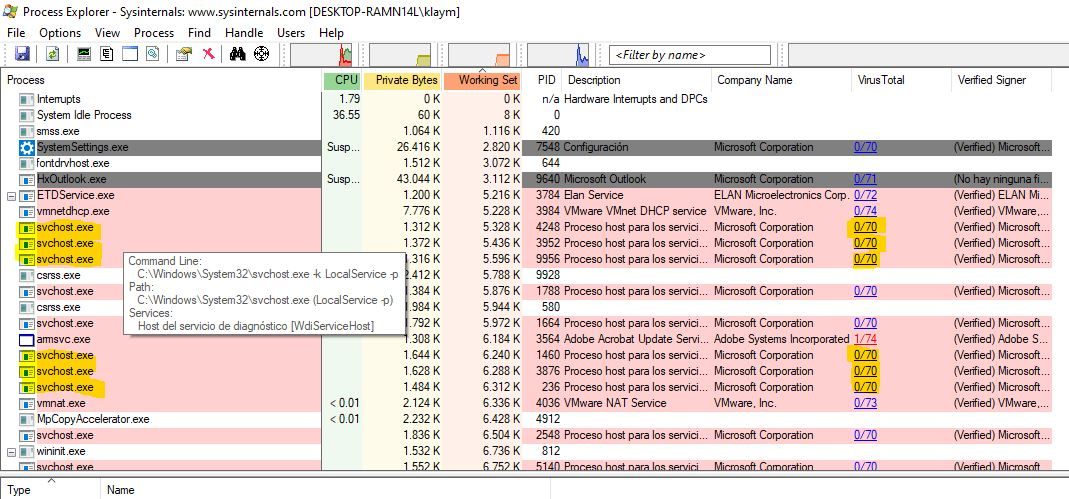The height and width of the screenshot is (499, 1069).
Task: Open VirusTotal 0/71 result for HxOutlook.exe
Action: coord(865,179)
